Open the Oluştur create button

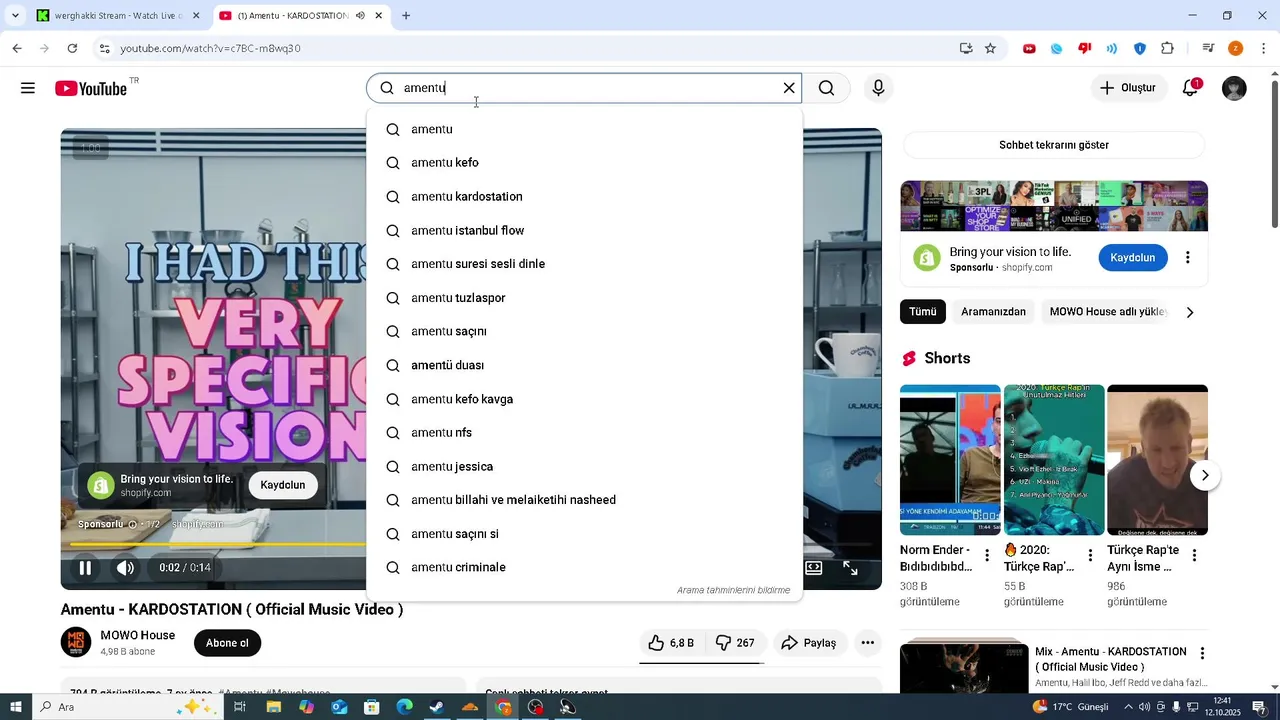click(x=1128, y=88)
